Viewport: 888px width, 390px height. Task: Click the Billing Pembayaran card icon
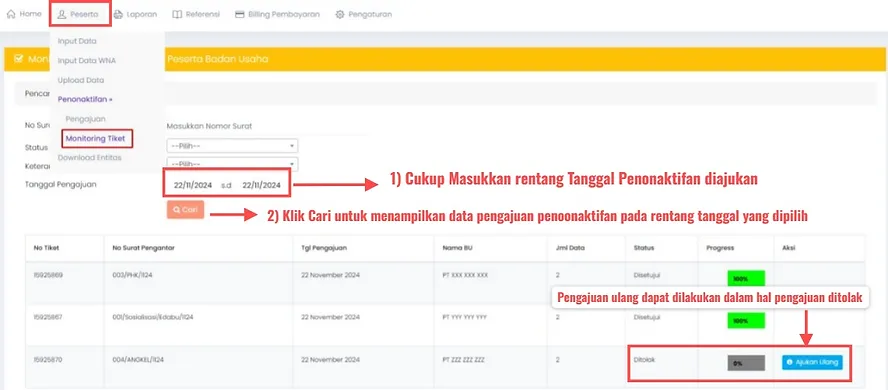pos(240,14)
